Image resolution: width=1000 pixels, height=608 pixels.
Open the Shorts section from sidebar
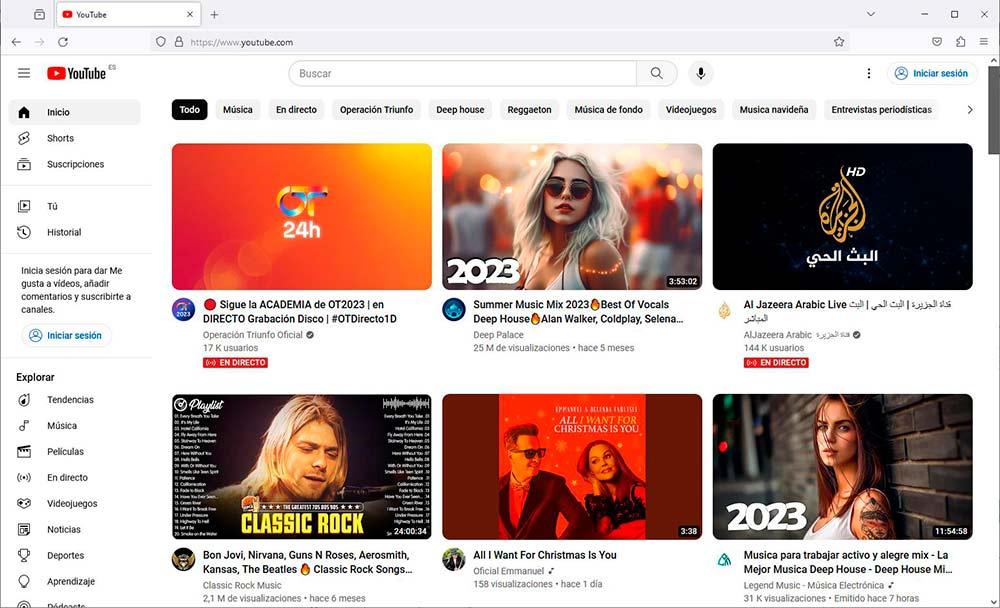(x=60, y=138)
